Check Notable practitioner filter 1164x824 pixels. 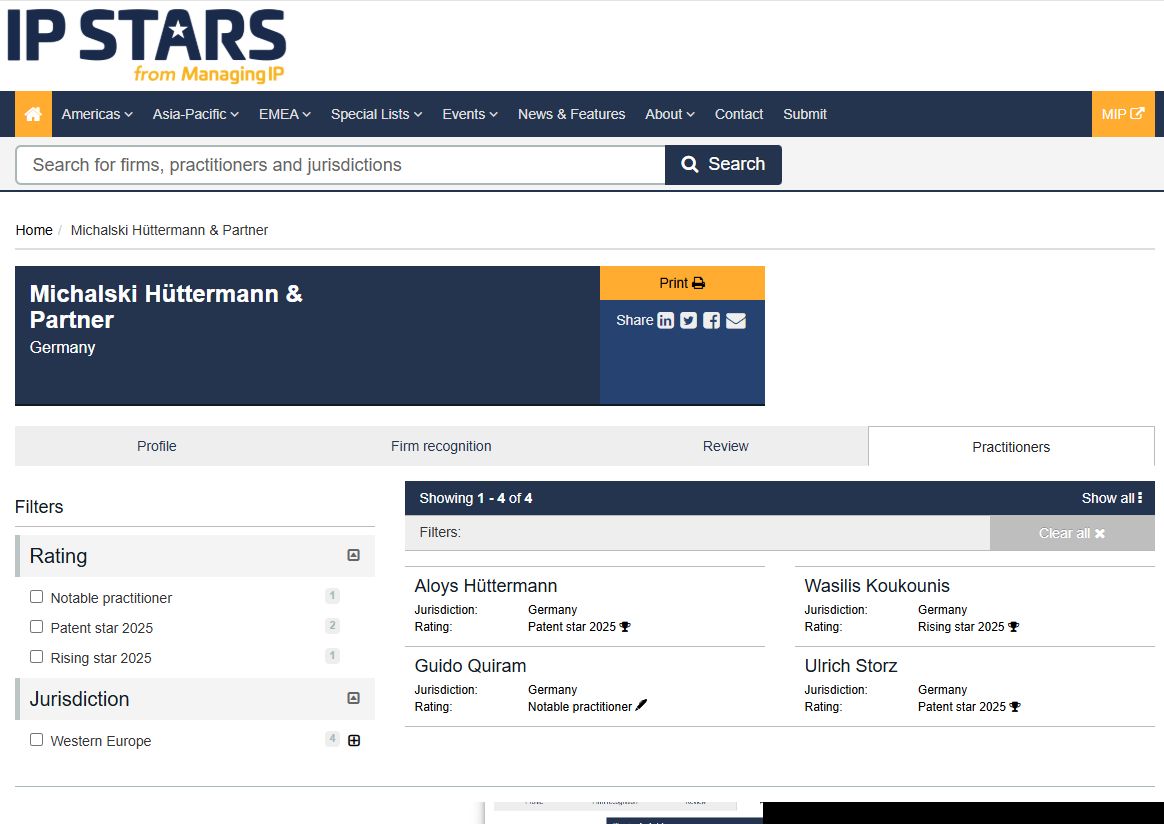(x=36, y=597)
